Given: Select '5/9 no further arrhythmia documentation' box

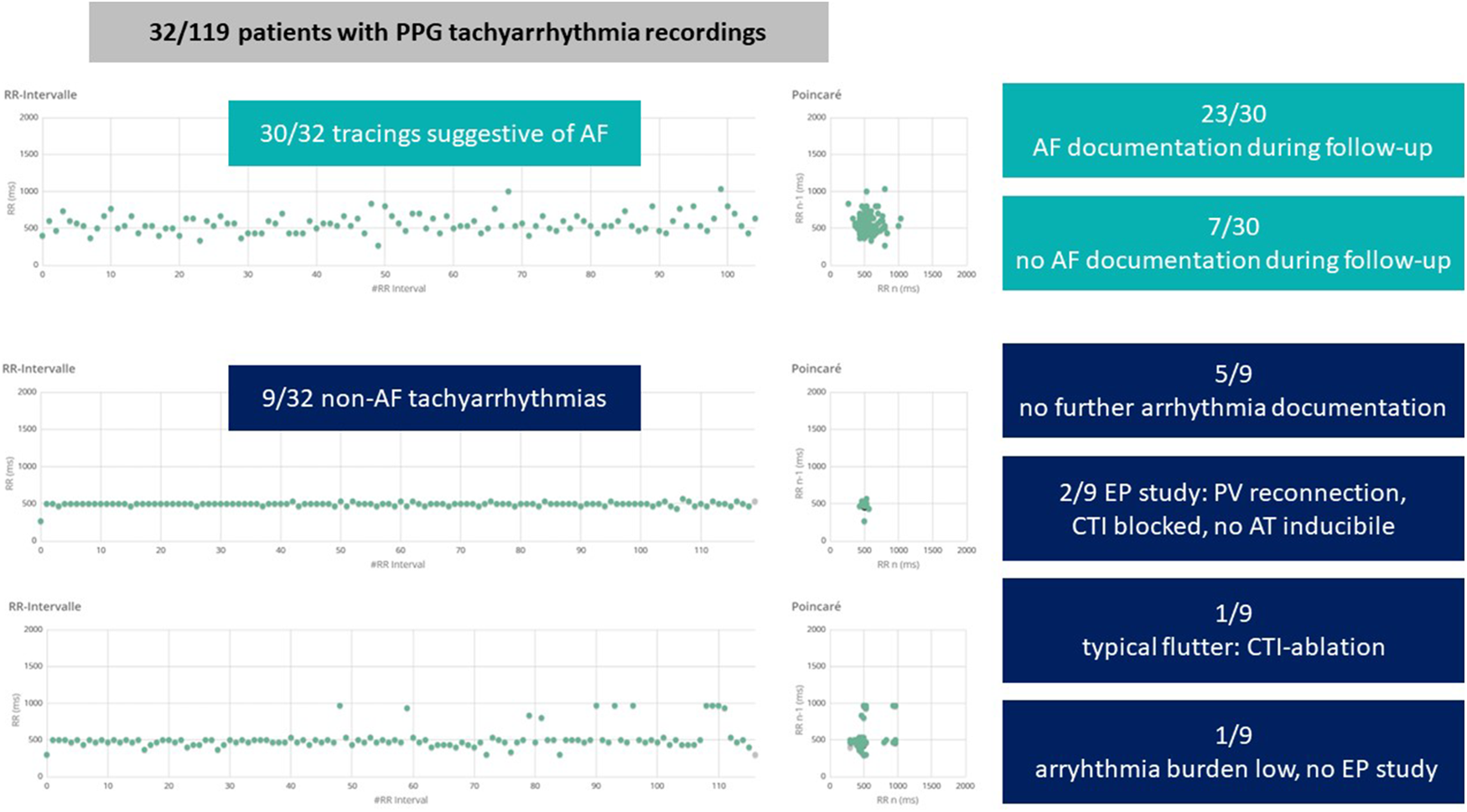Looking at the screenshot, I should [x=1232, y=390].
